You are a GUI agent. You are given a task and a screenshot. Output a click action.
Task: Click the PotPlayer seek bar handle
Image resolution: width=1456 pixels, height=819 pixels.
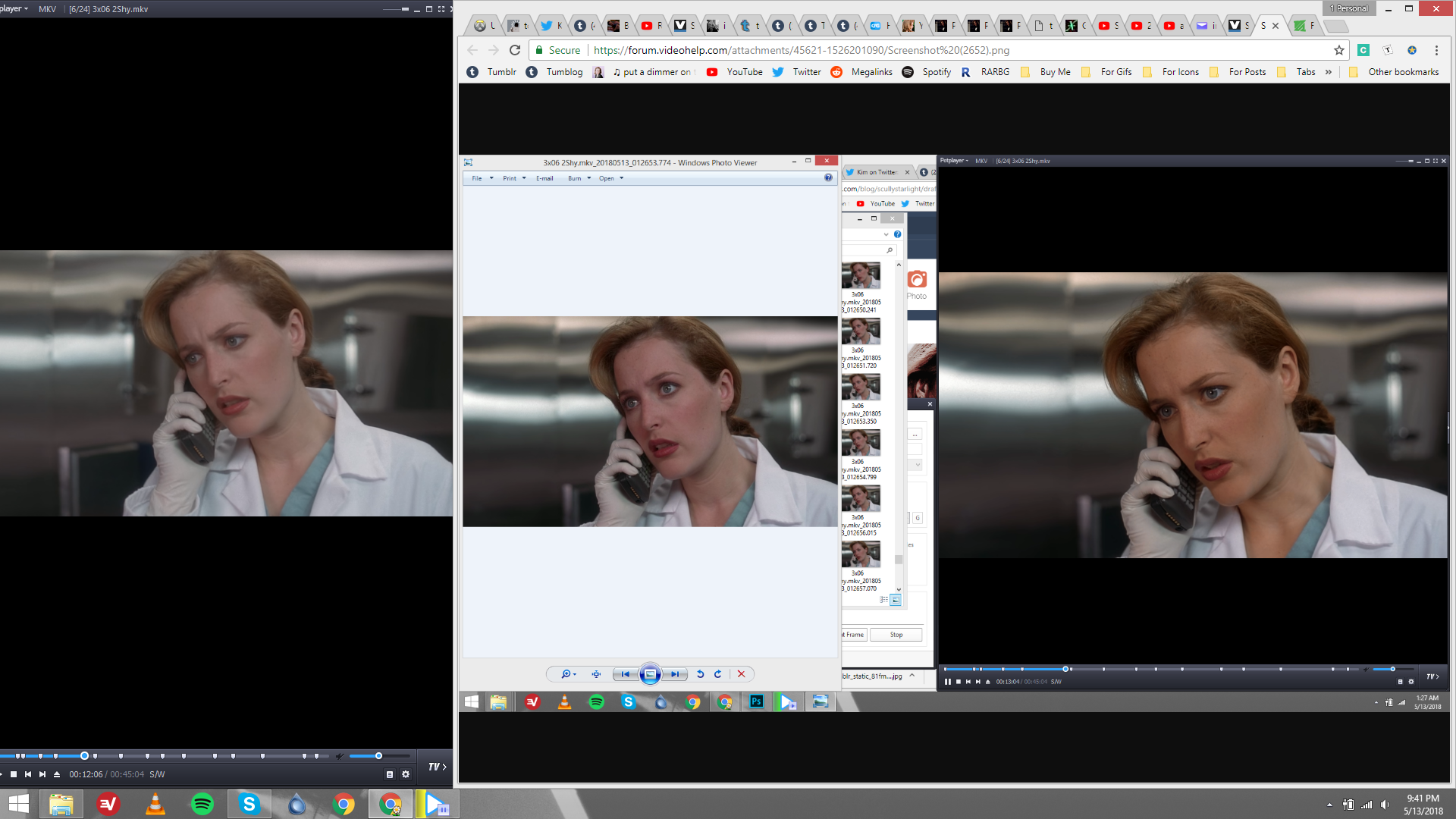[x=84, y=756]
